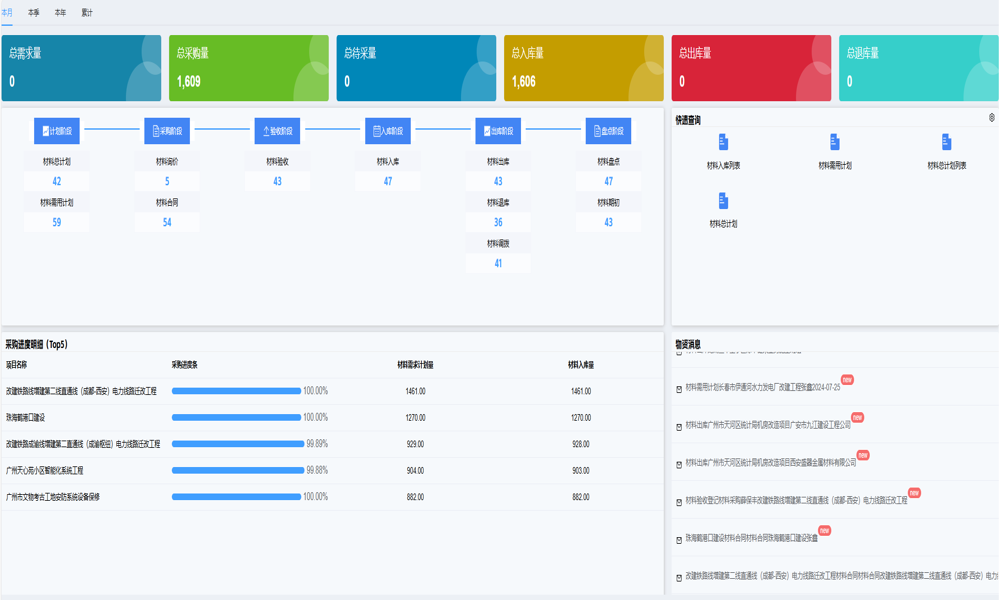The height and width of the screenshot is (600, 1000).
Task: Select the 入库阶段 stage button
Action: [388, 131]
